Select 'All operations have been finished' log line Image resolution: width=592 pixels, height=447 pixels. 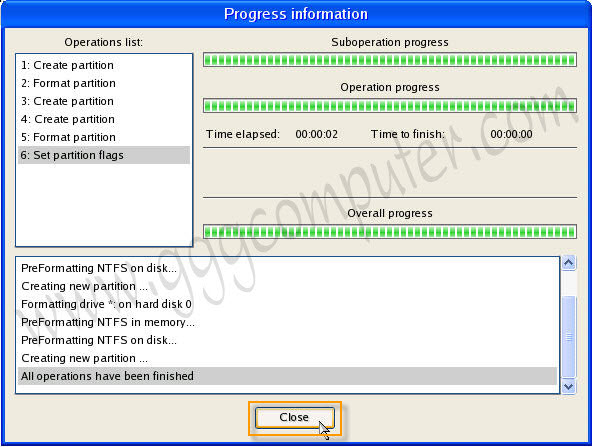(x=287, y=376)
